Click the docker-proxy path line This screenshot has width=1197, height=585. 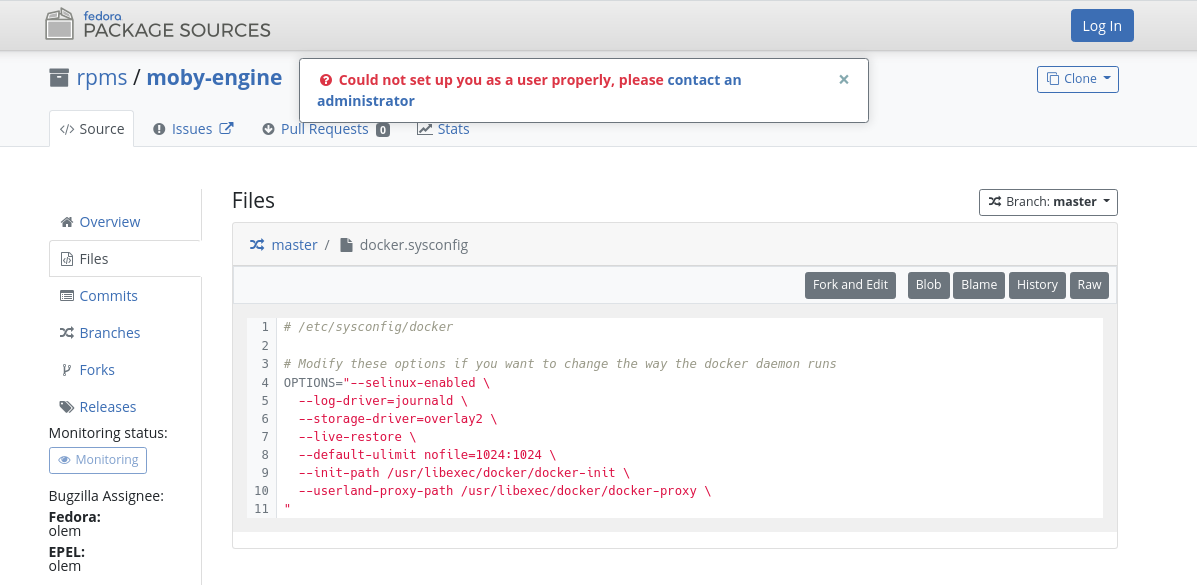[505, 491]
